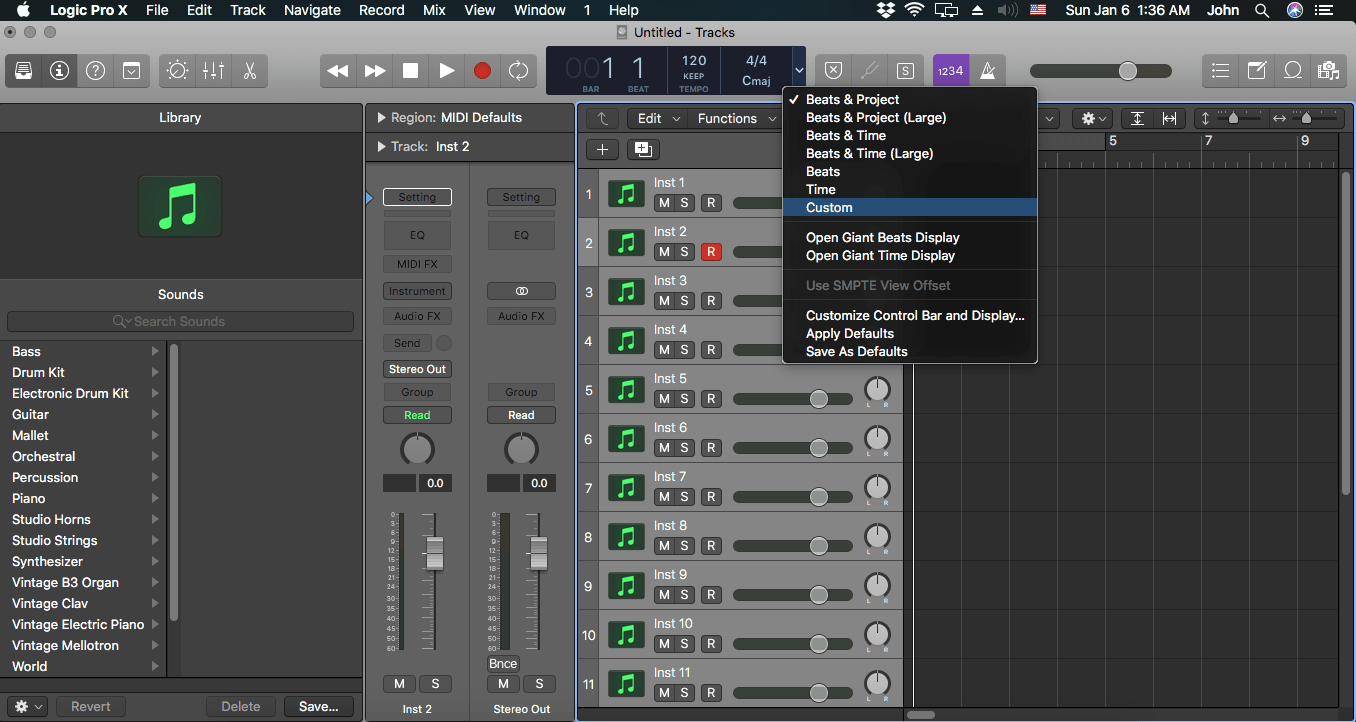
Task: Arm recording on track Inst 3
Action: [x=711, y=301]
